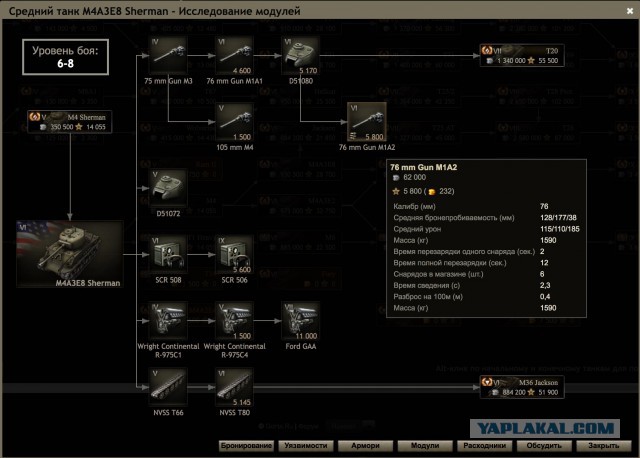This screenshot has width=640, height=458.
Task: Click the Снарядов в магазине (шт.) label
Action: (x=438, y=274)
